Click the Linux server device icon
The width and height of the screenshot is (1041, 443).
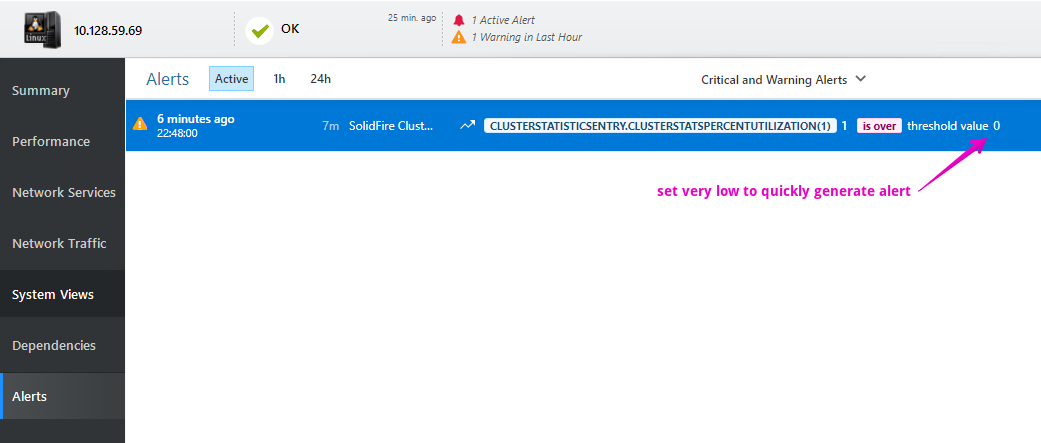(x=42, y=29)
